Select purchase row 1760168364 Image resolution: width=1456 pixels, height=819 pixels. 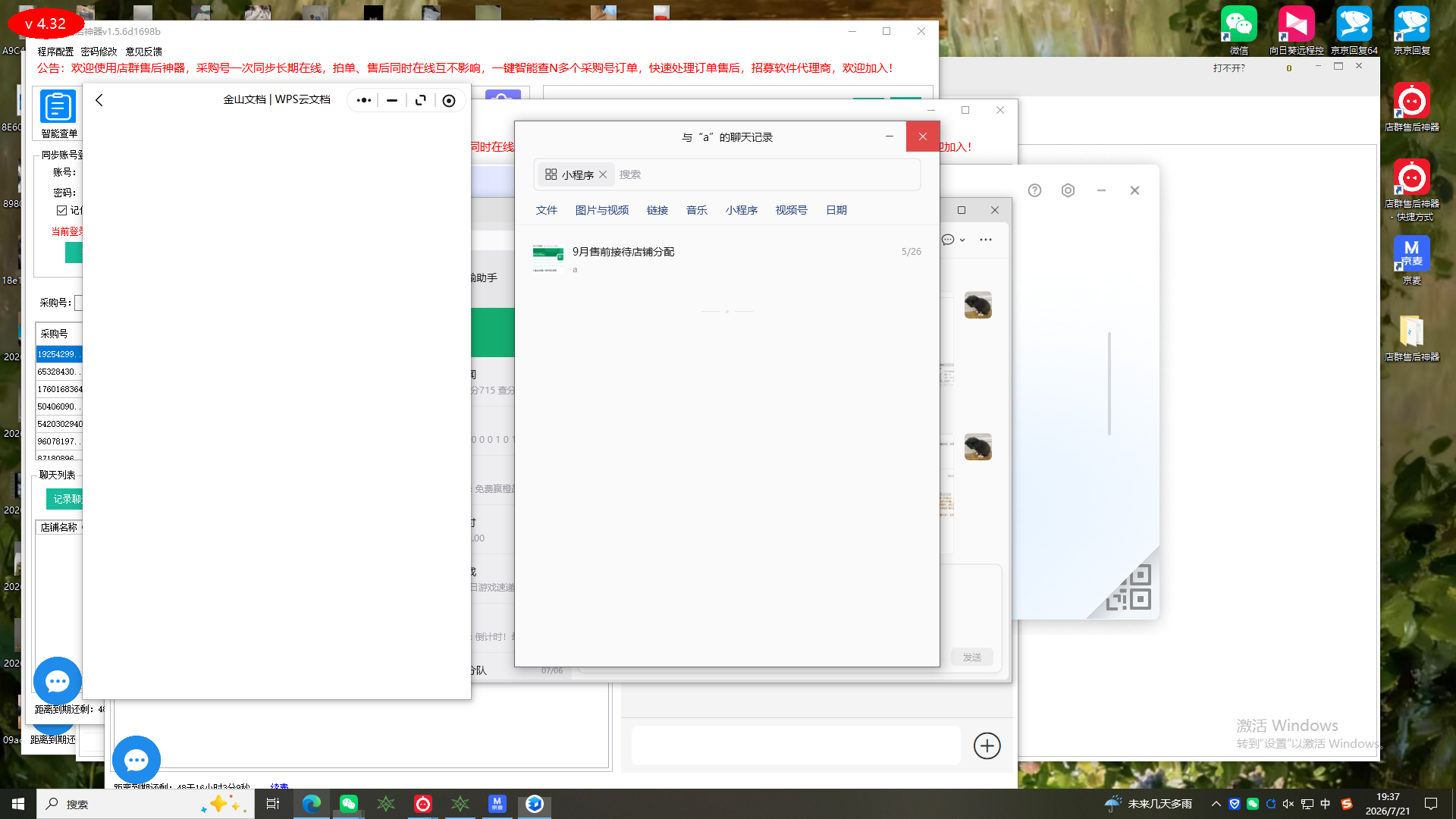(59, 389)
